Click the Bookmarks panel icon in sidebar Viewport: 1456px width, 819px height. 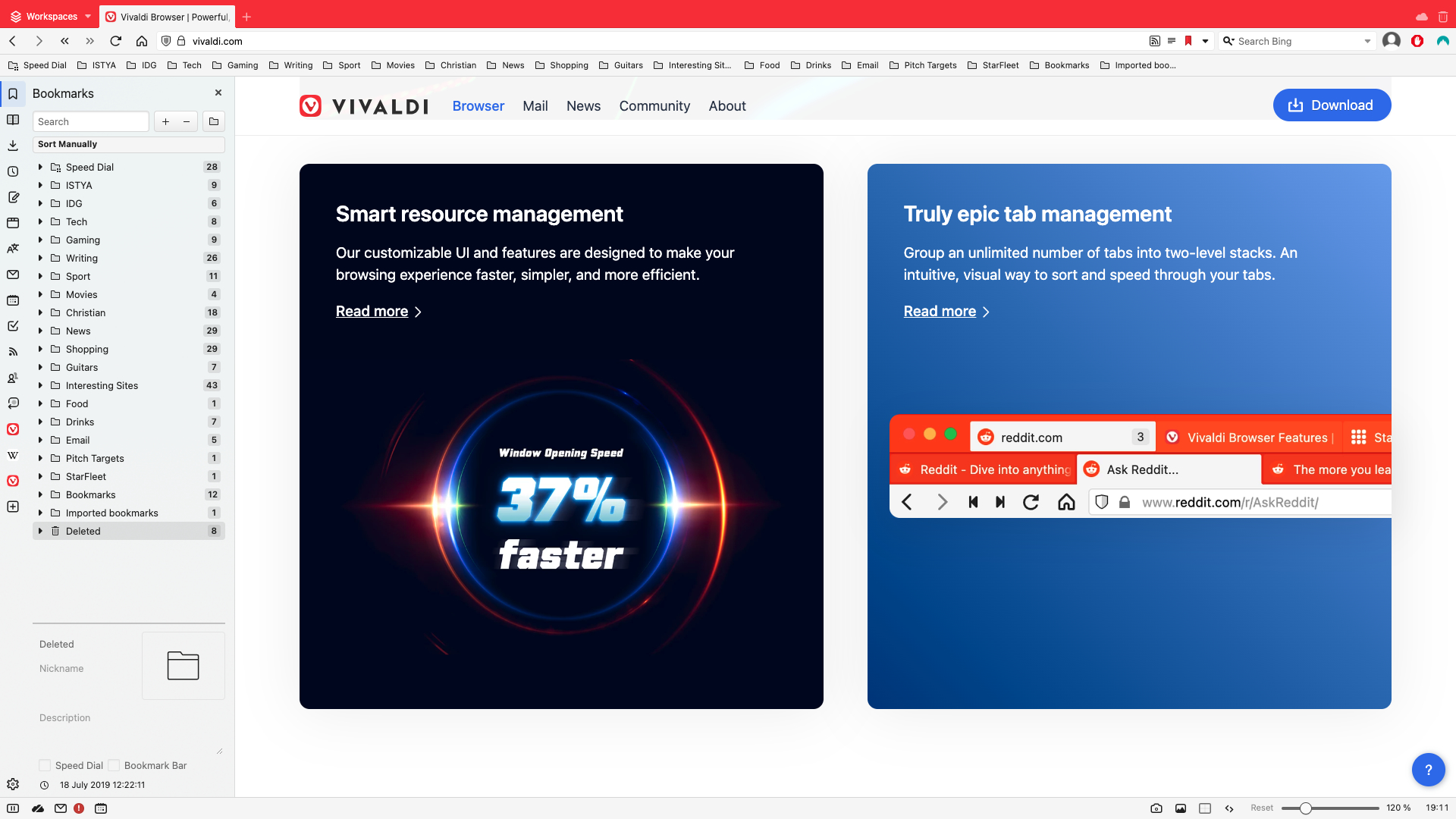[13, 93]
